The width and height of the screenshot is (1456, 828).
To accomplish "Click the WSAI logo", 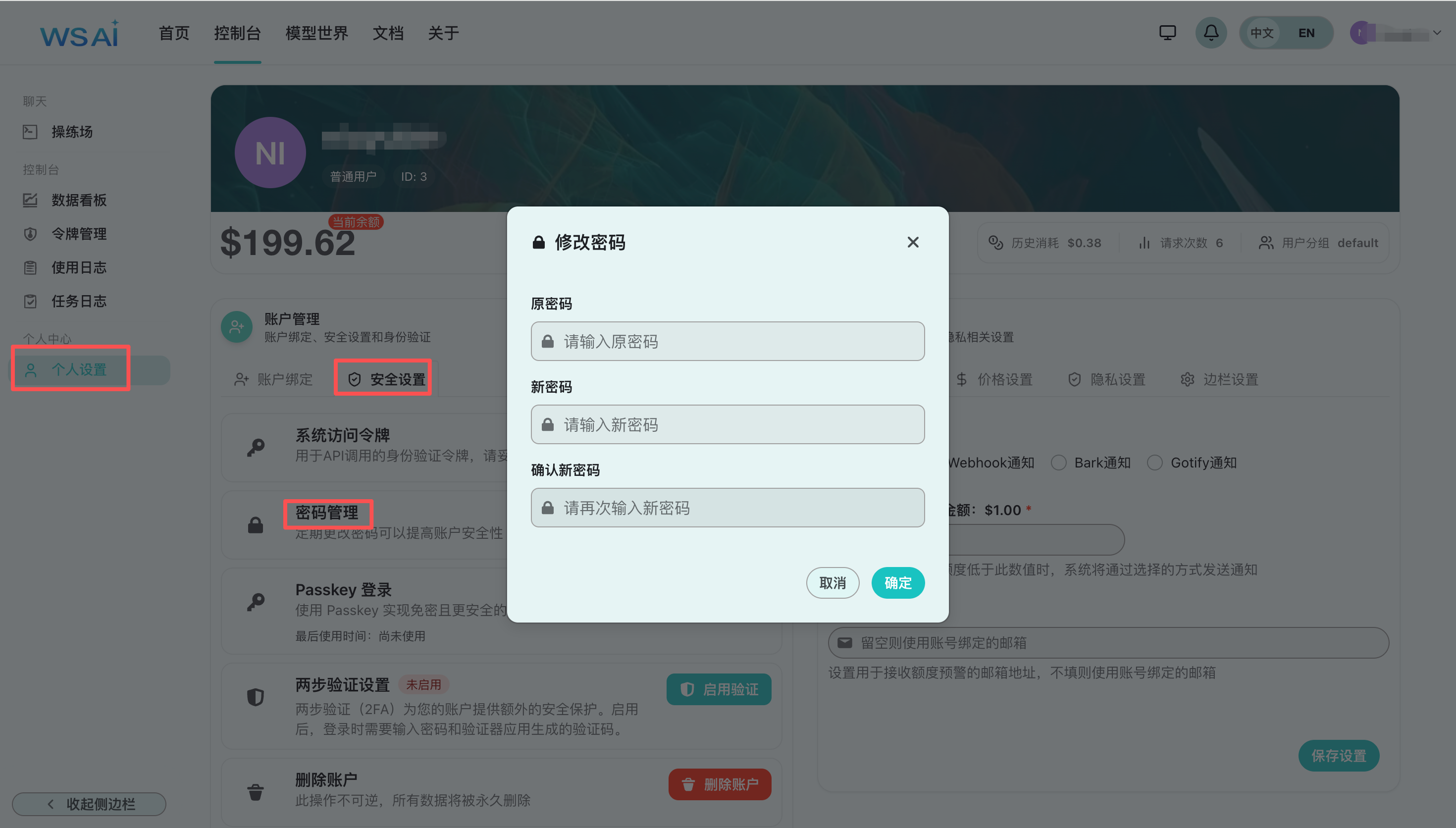I will point(80,34).
